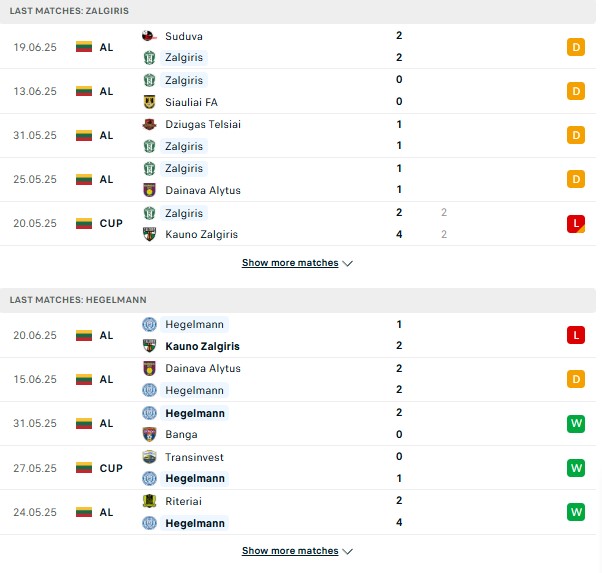This screenshot has width=602, height=573.
Task: Click the red loss badge on 20.05.25 match
Action: [576, 224]
